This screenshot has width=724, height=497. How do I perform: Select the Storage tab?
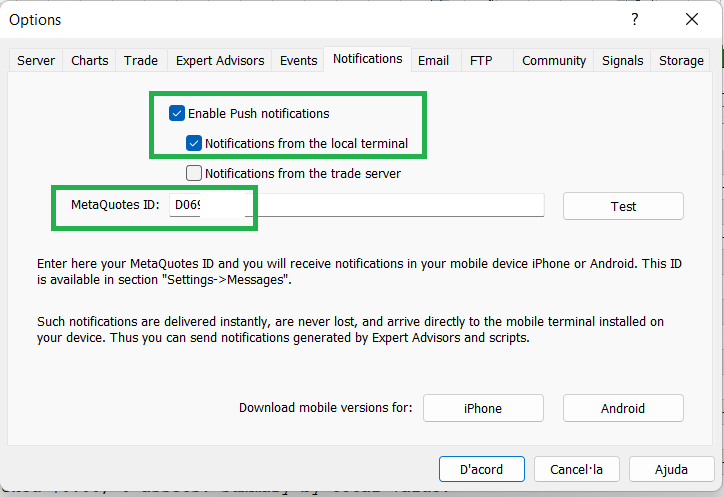point(681,61)
